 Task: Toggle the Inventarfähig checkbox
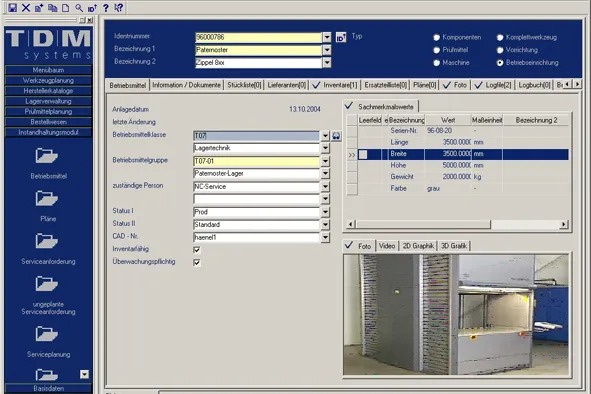197,250
